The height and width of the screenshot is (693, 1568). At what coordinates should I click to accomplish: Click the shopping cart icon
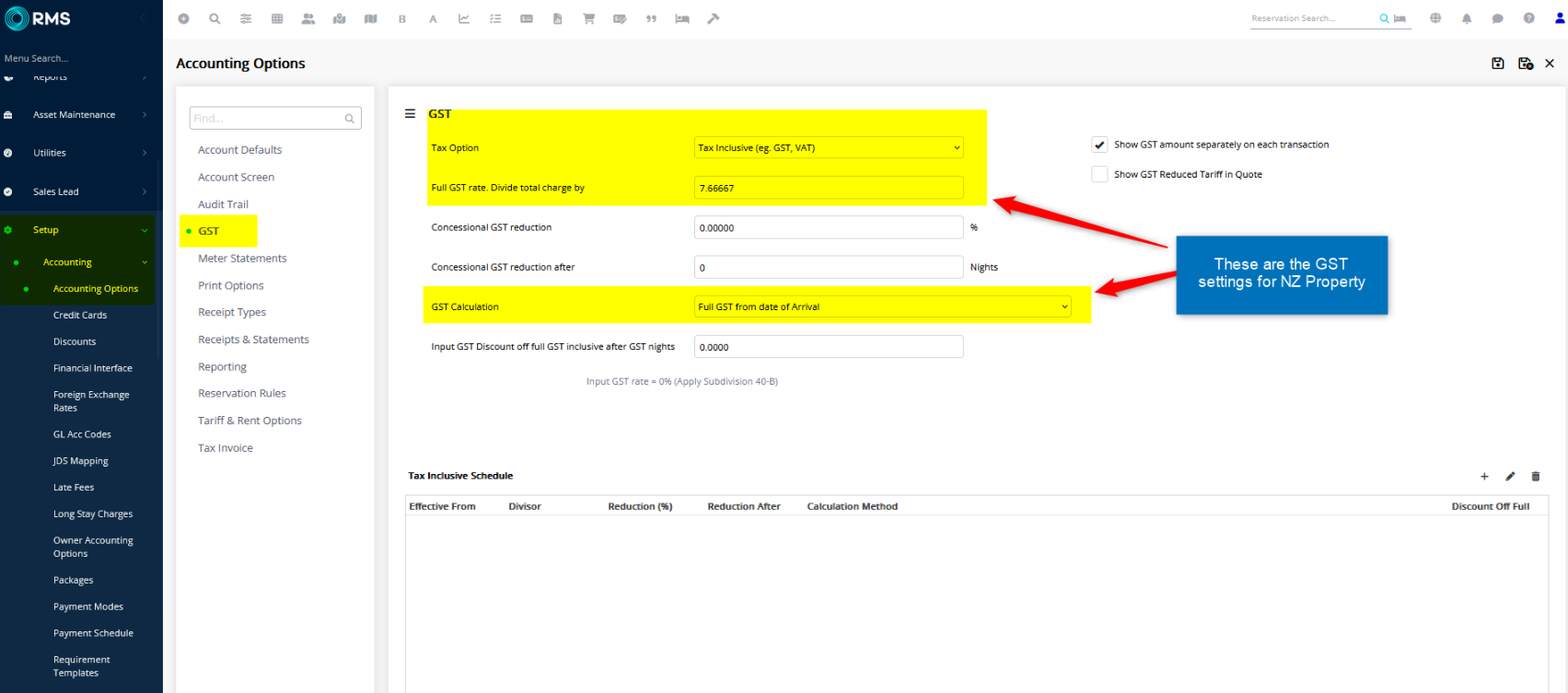click(589, 18)
